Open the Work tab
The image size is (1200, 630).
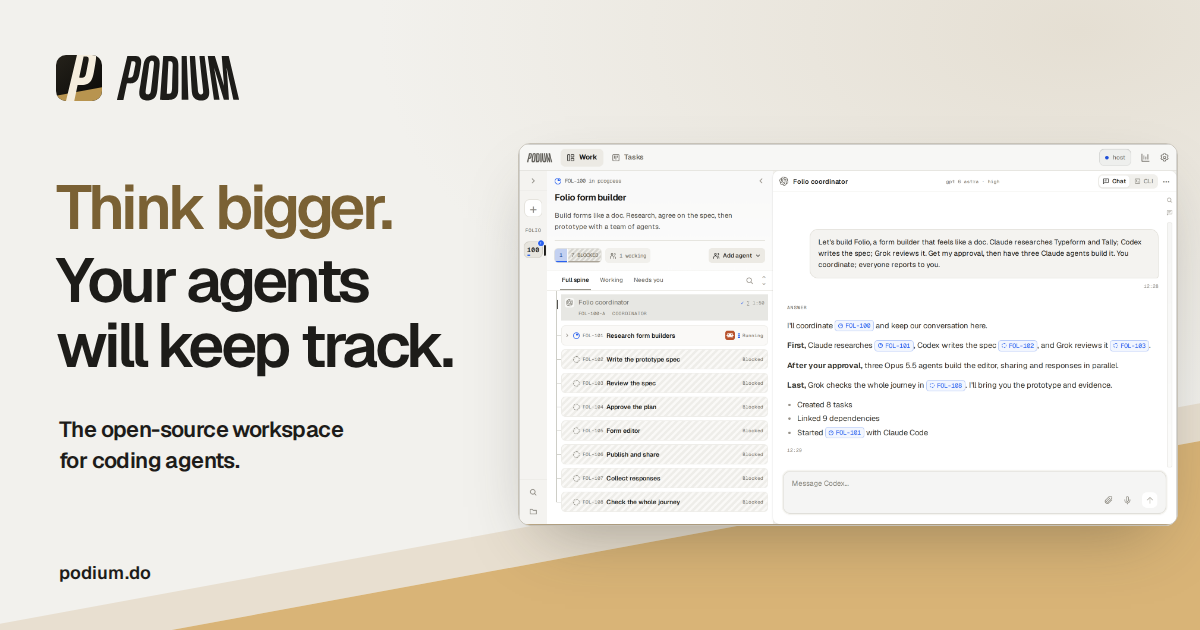pos(582,157)
